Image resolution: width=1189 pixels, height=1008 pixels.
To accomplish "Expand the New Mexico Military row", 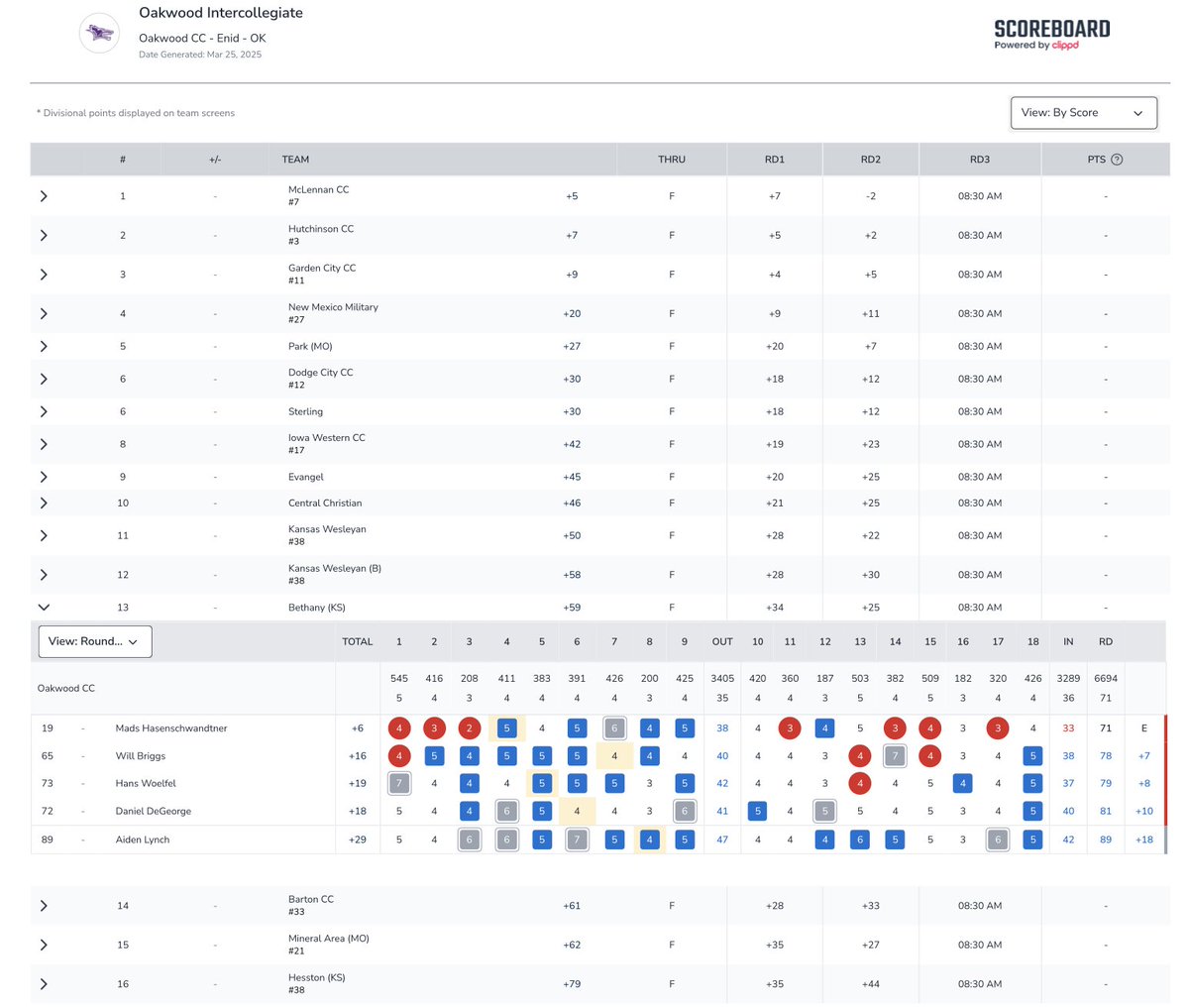I will [44, 313].
